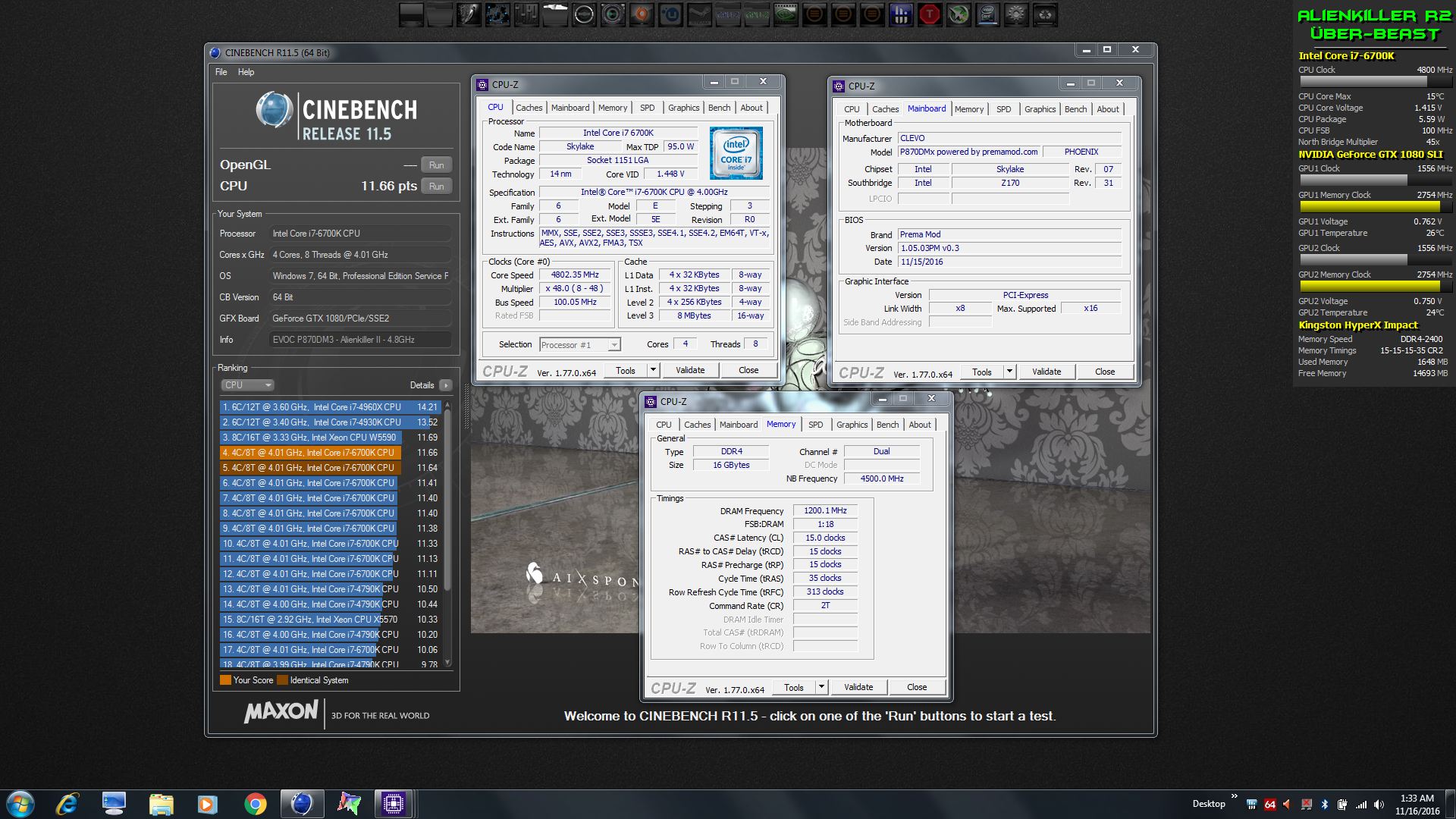Open Windows Explorer folder icon in taskbar
1456x819 pixels.
tap(161, 804)
